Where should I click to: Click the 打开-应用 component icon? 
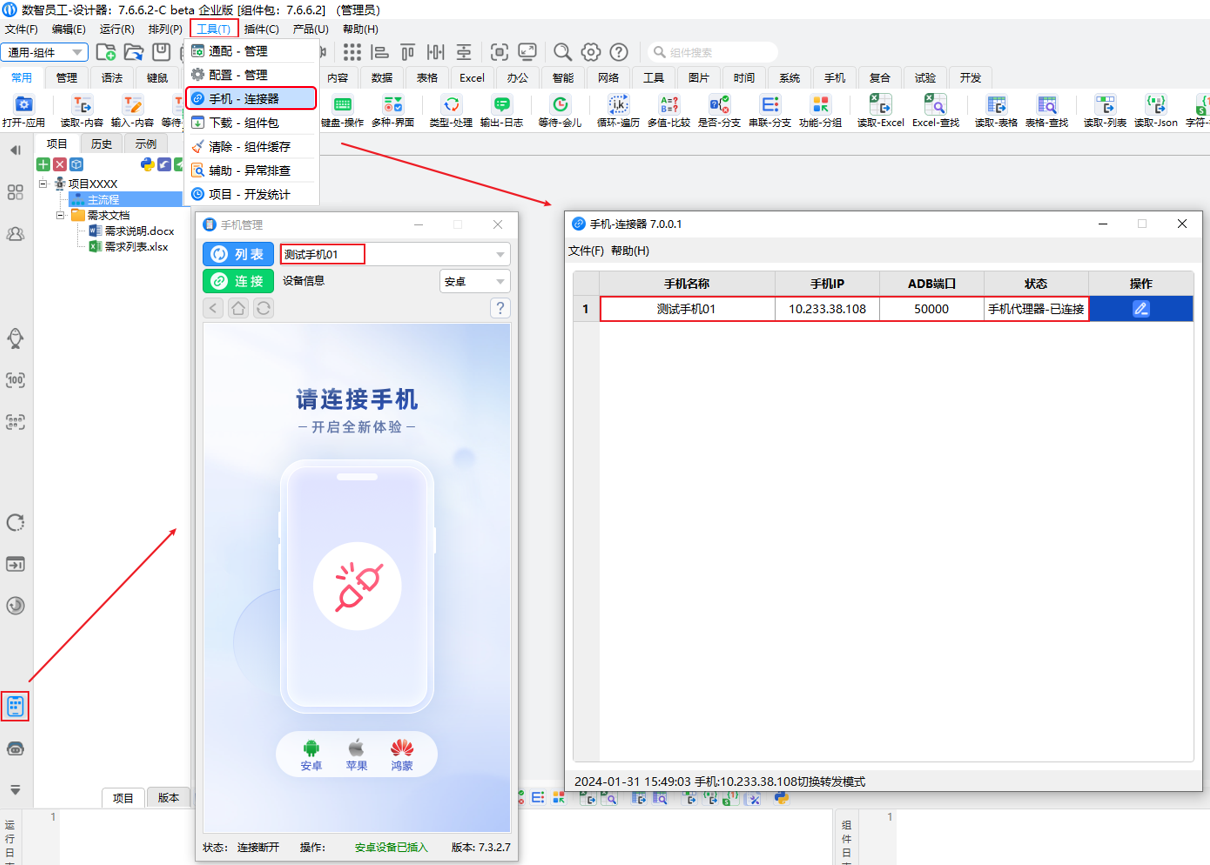coord(23,105)
